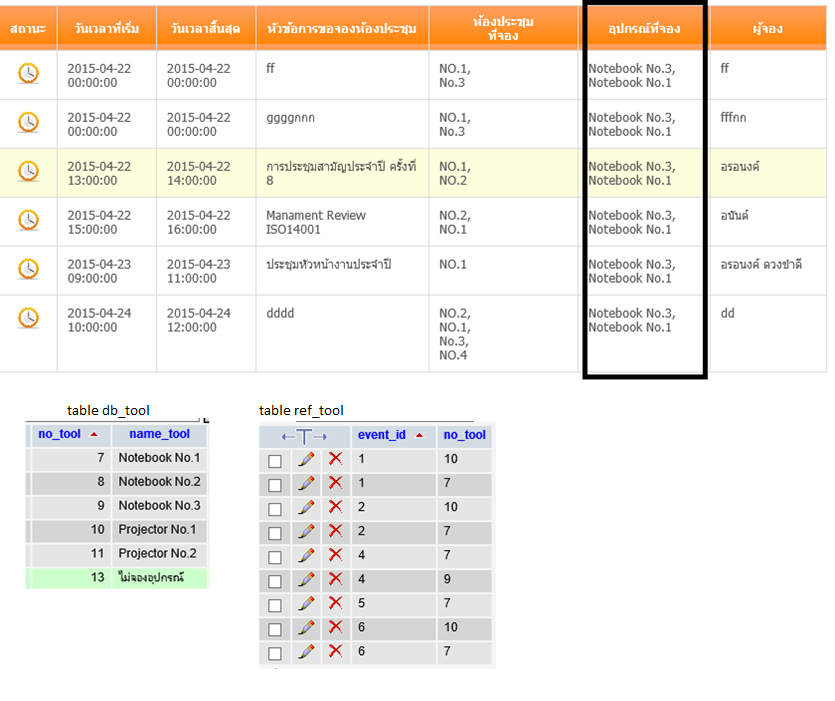Click the ref_tool no_tool column header

(464, 435)
